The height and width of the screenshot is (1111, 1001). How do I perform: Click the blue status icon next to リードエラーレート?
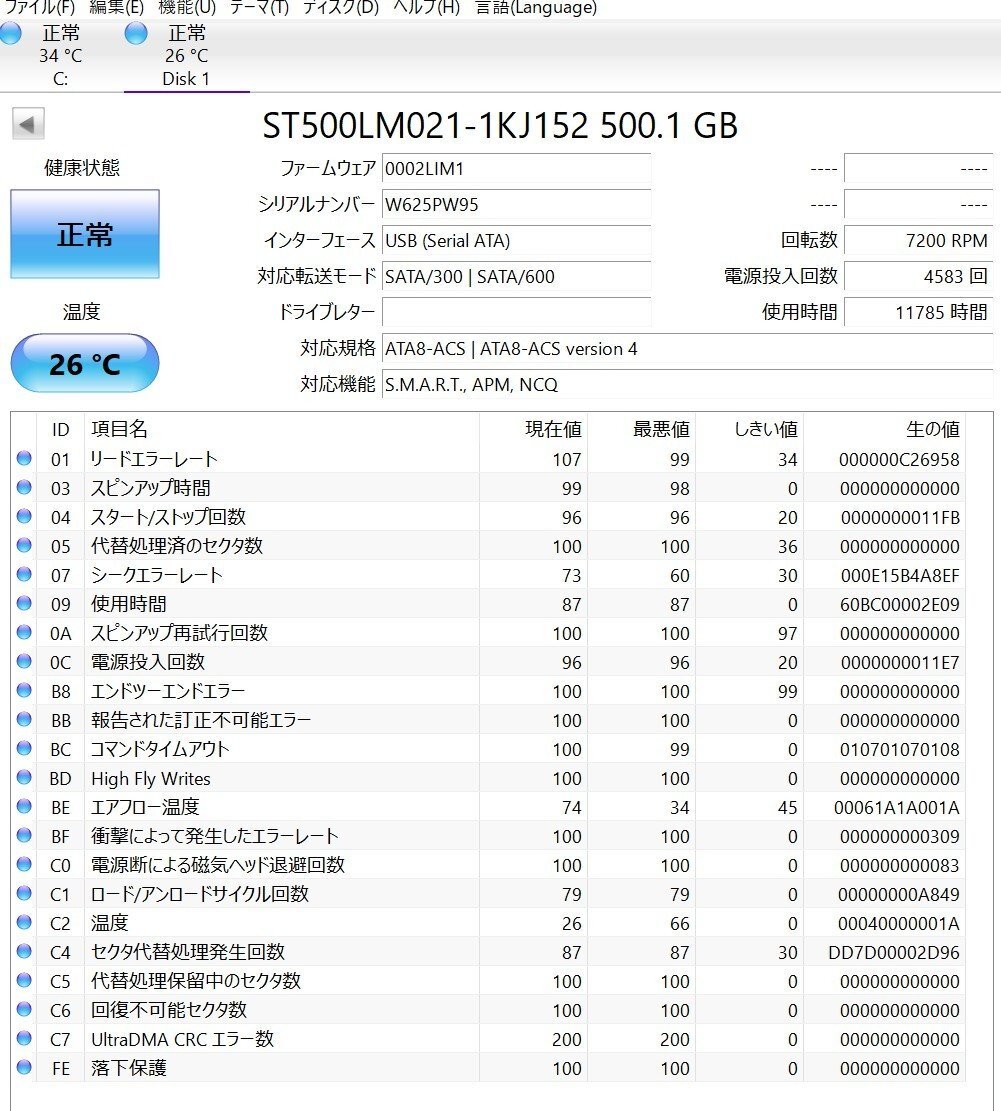click(24, 459)
